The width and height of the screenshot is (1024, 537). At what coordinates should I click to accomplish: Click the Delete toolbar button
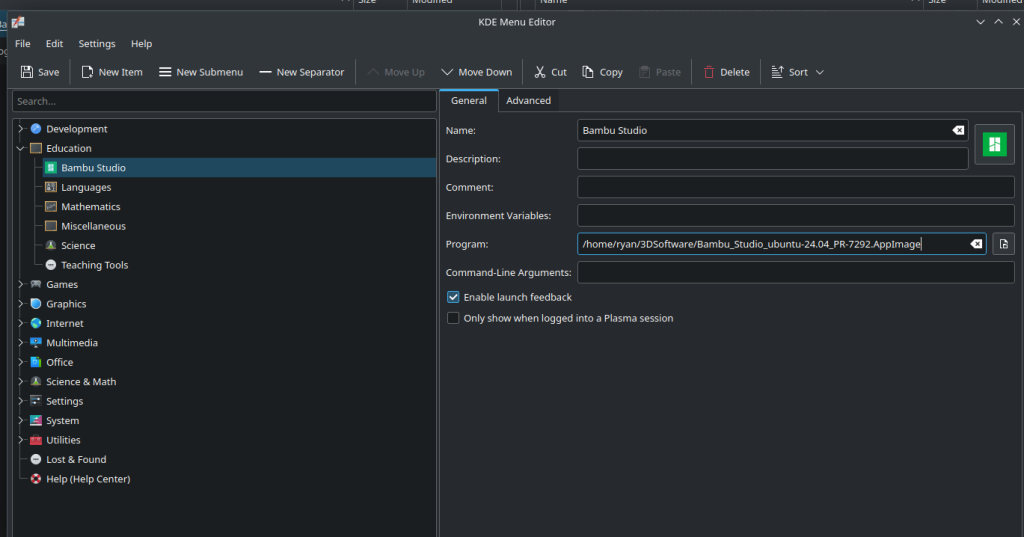click(x=726, y=72)
